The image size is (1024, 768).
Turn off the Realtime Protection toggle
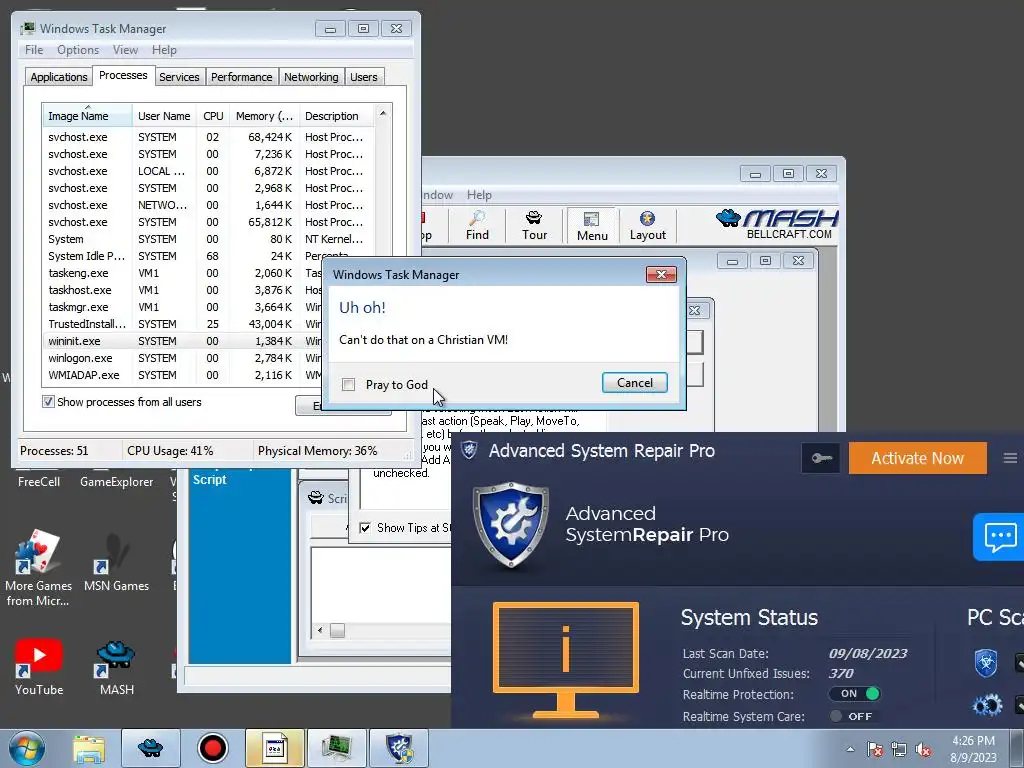(x=856, y=694)
